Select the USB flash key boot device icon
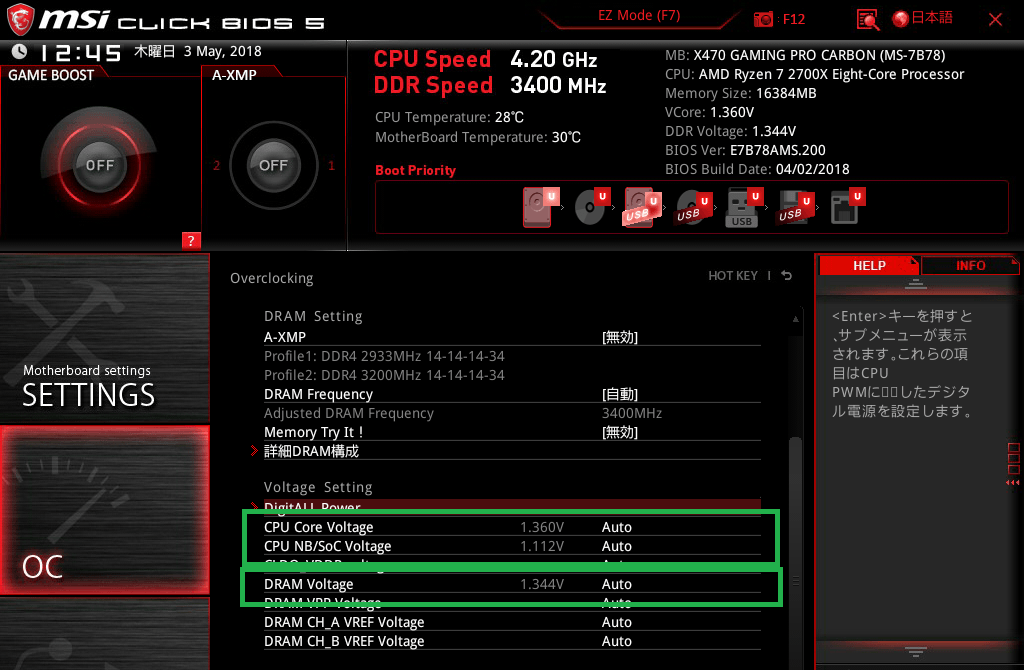This screenshot has width=1024, height=670. 744,208
